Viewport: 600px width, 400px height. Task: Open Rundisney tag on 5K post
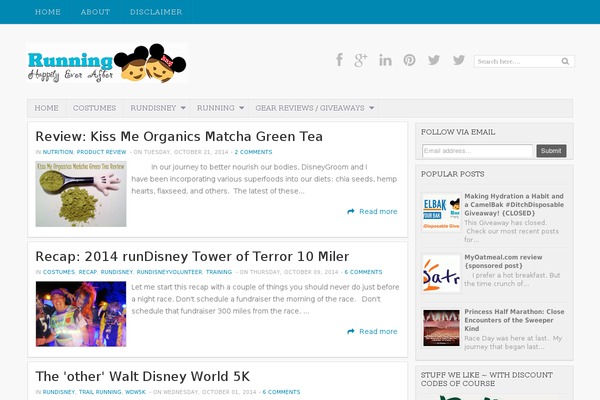click(x=59, y=392)
